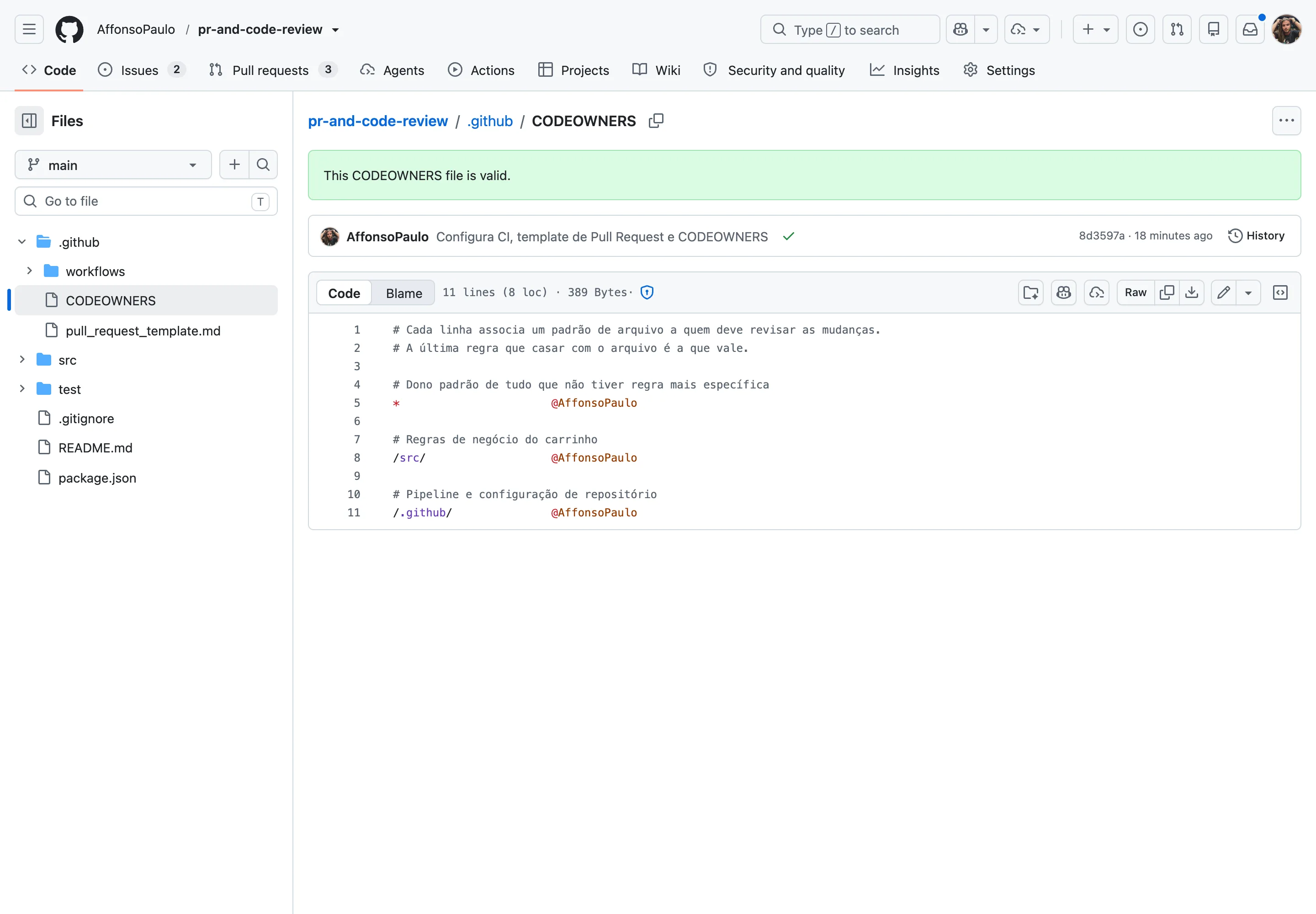This screenshot has width=1316, height=914.
Task: Click the search bar 'Type / to search'
Action: tap(850, 29)
